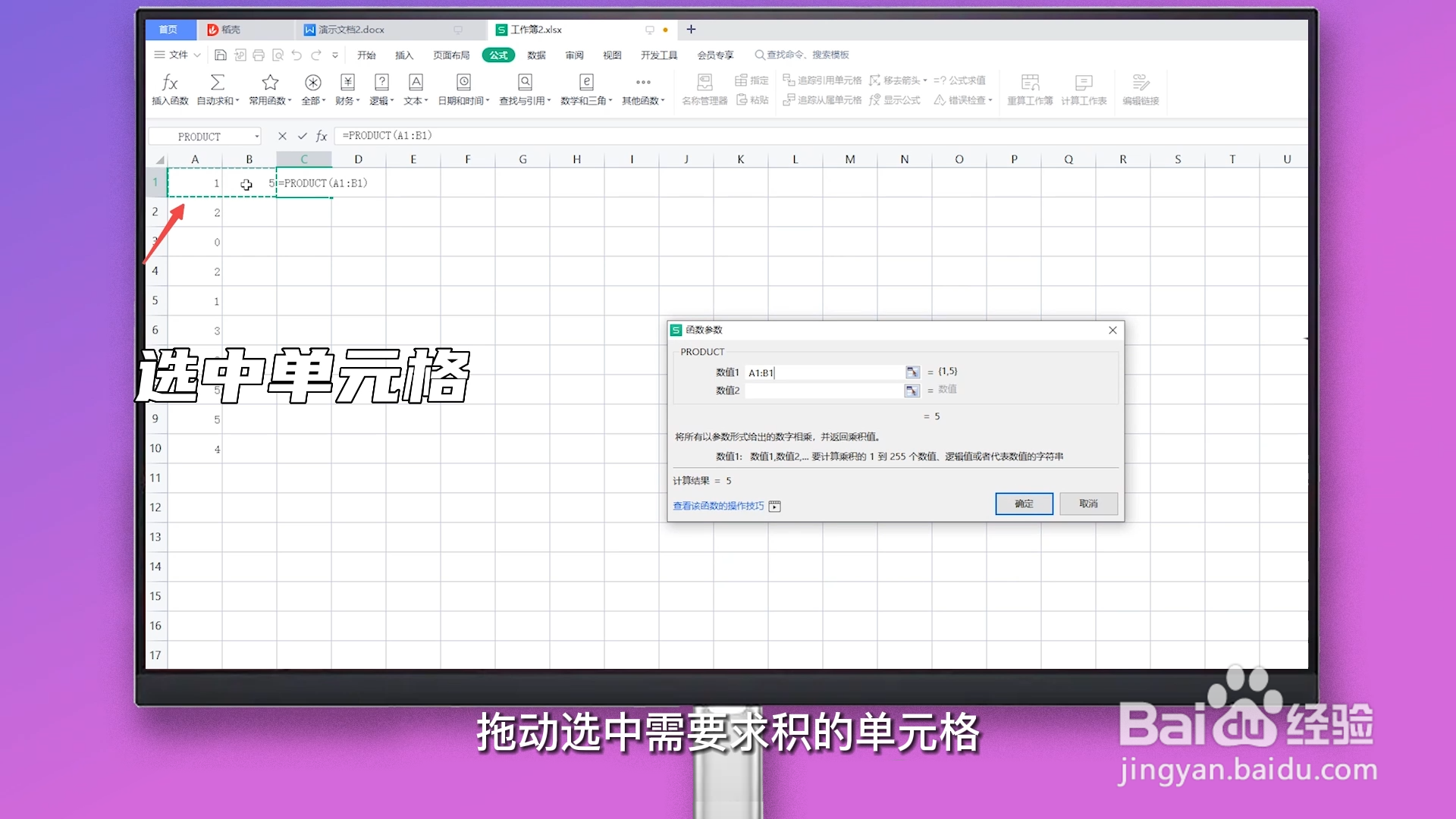Switch to the 数据 (Data) ribbon tab
The height and width of the screenshot is (819, 1456).
535,55
